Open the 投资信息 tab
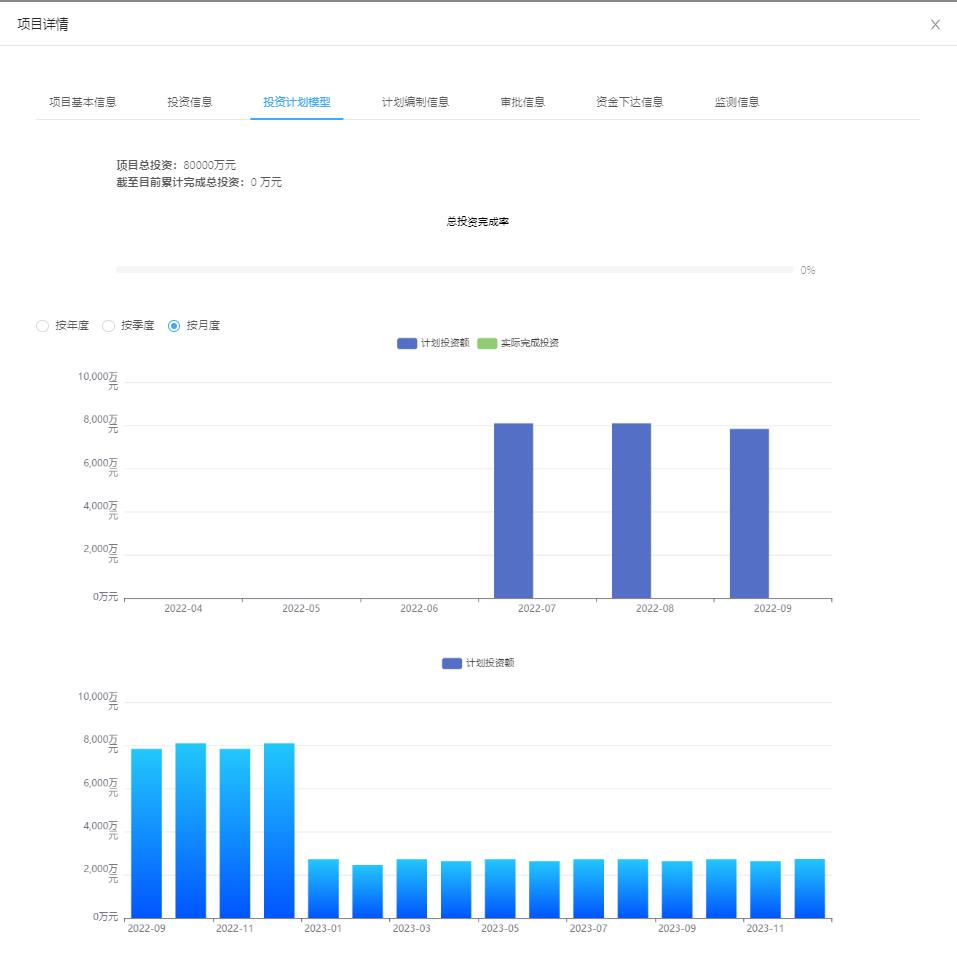The height and width of the screenshot is (957, 957). (189, 102)
